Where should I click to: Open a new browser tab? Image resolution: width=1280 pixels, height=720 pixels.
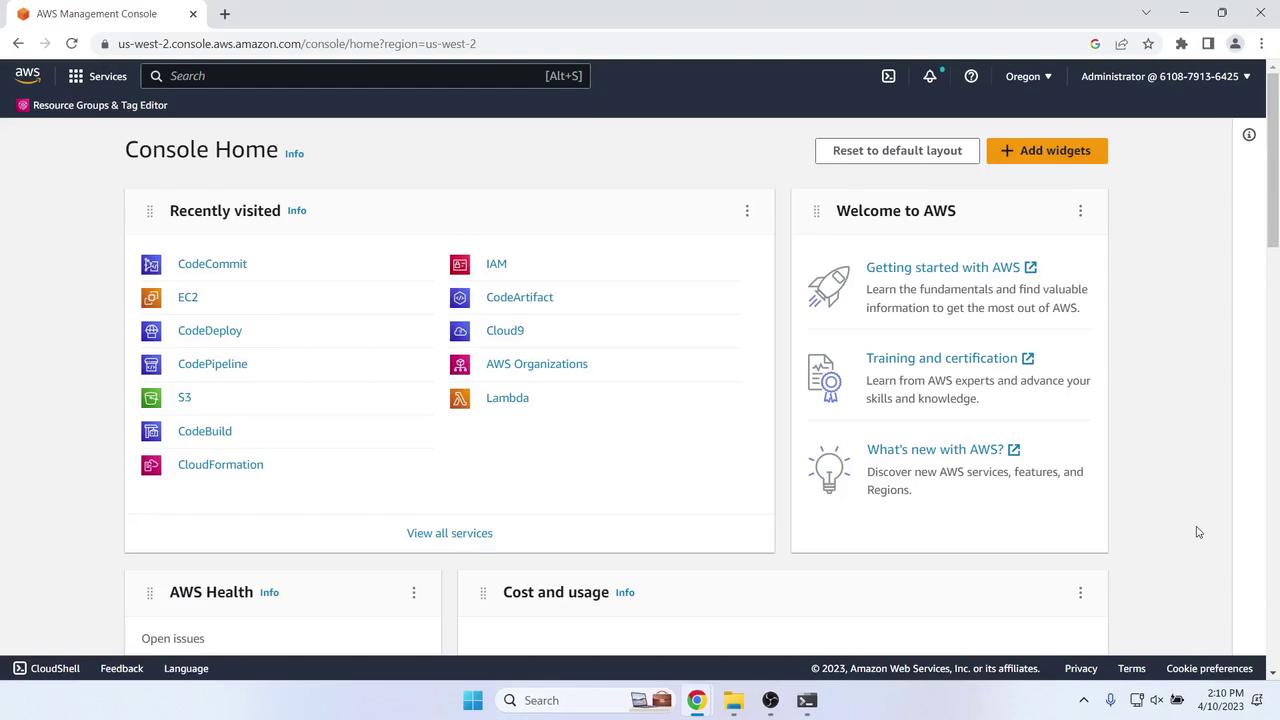click(225, 14)
